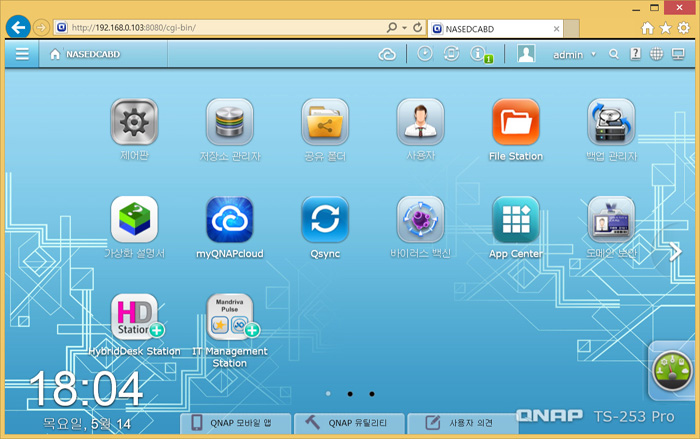Click the browser back button
Screen dimensions: 700x439
pos(18,28)
